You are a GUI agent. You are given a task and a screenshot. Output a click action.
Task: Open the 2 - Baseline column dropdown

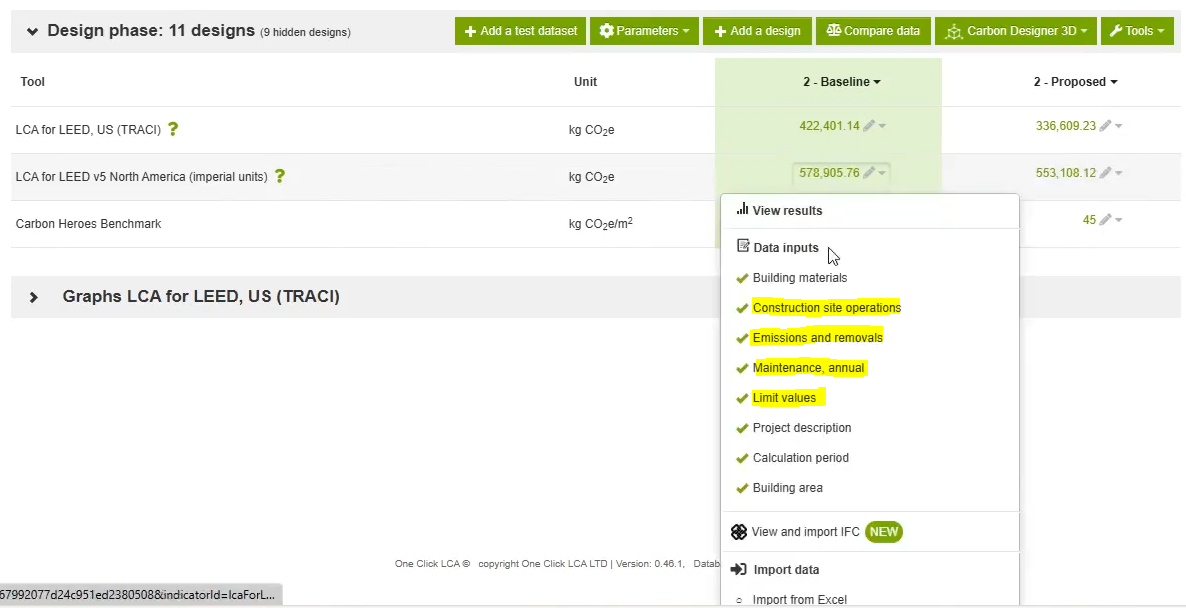(878, 81)
